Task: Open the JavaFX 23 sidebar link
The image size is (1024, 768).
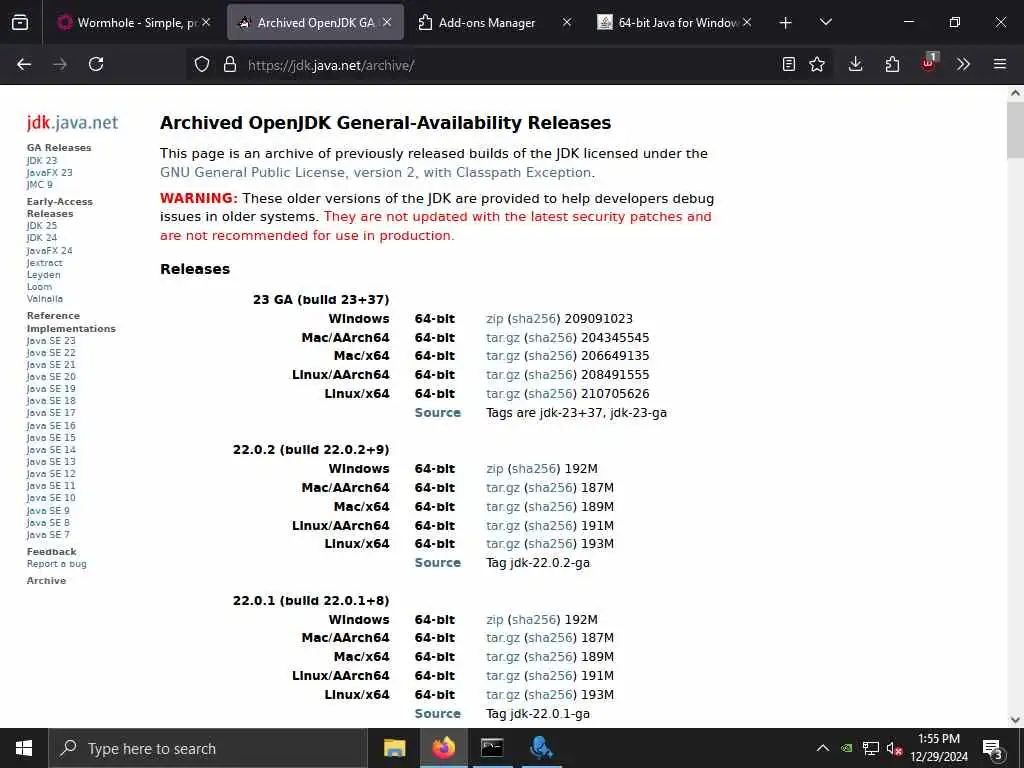Action: pyautogui.click(x=50, y=172)
